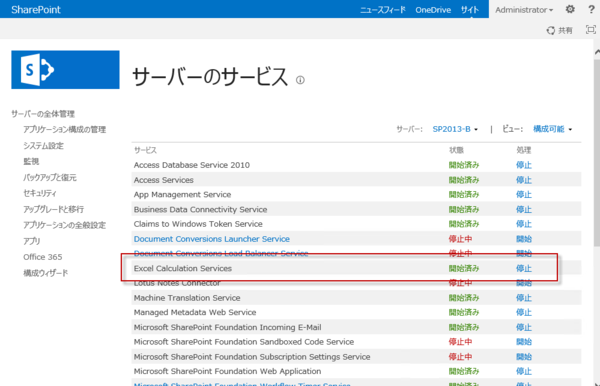Open the view 構成可能 dropdown
Viewport: 600px width, 386px height.
[553, 129]
